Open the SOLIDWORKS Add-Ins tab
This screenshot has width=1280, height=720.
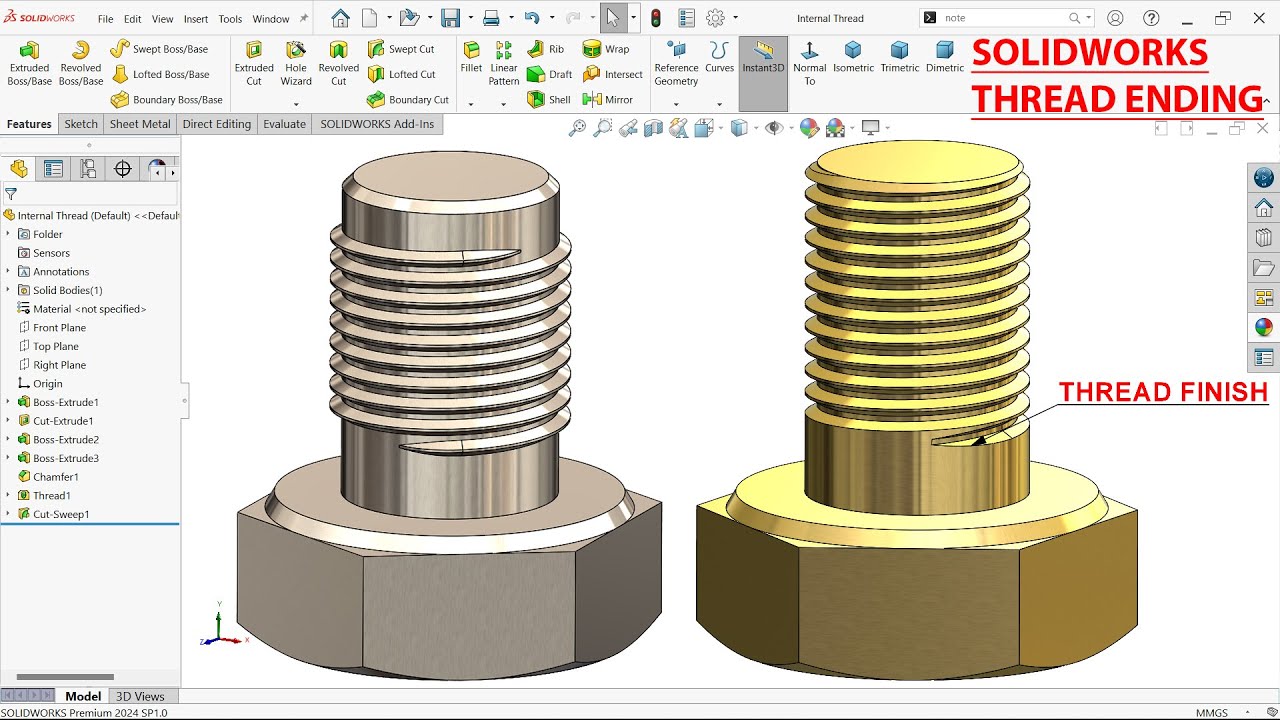tap(377, 124)
